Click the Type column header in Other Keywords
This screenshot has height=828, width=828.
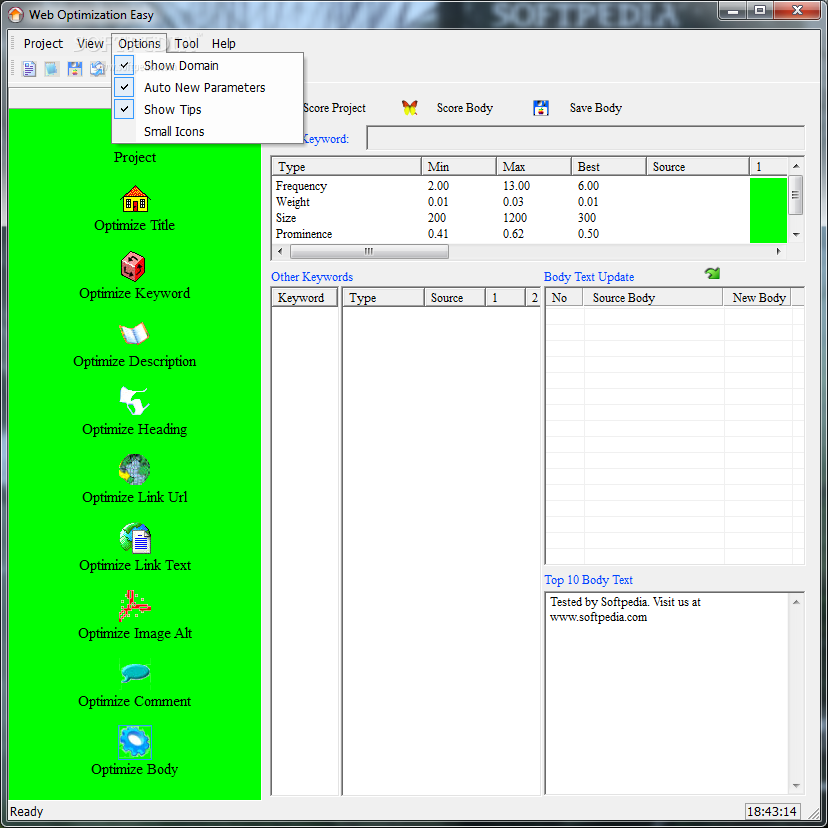click(383, 297)
